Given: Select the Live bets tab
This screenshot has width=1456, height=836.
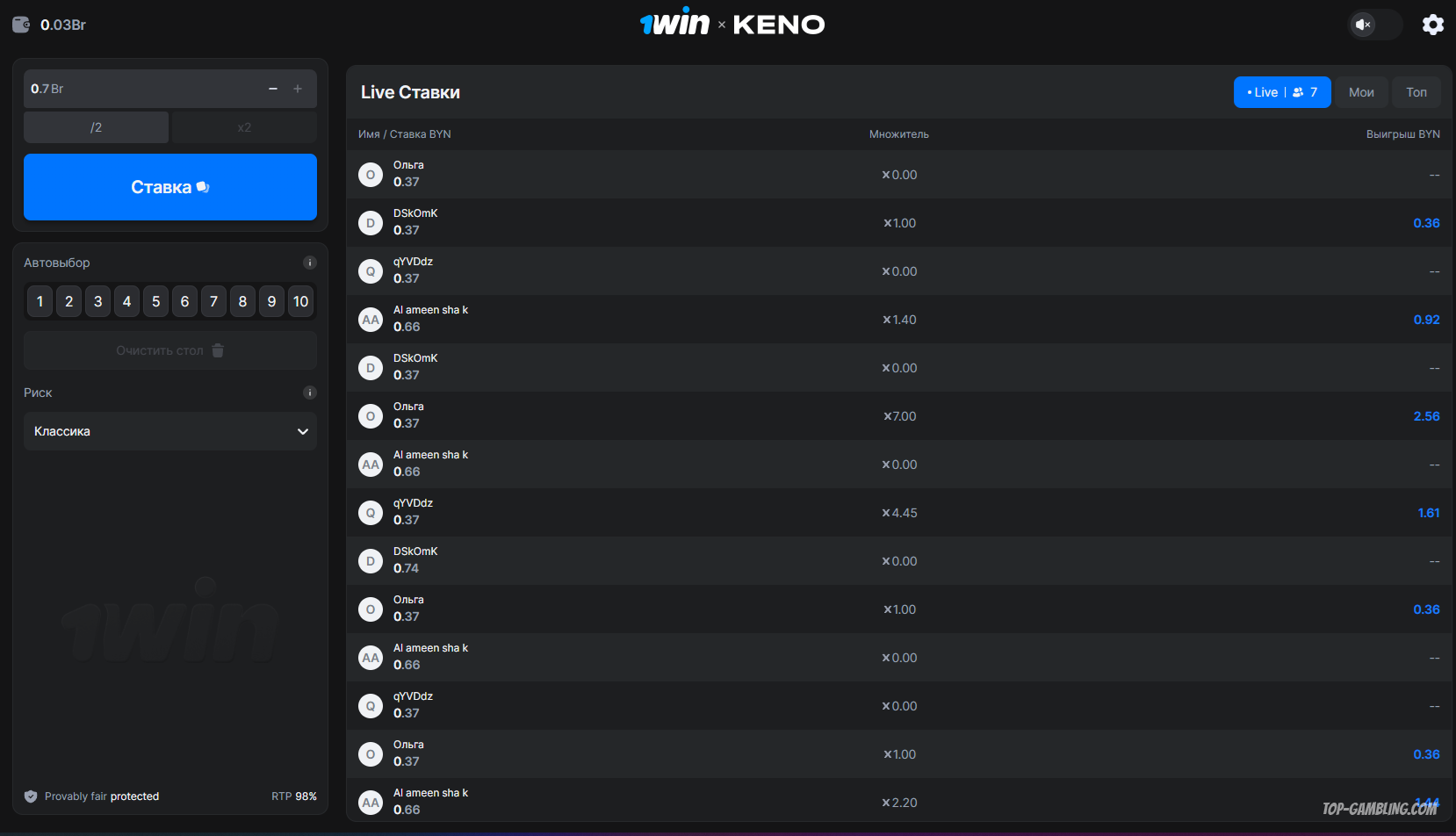Looking at the screenshot, I should (1282, 92).
